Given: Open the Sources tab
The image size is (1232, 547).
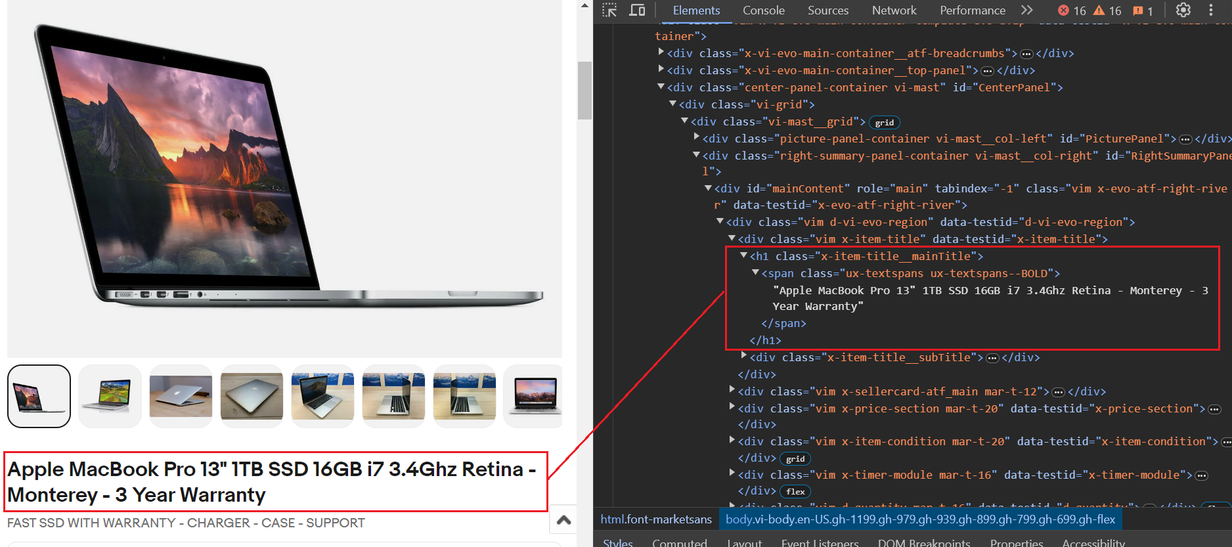Looking at the screenshot, I should click(x=828, y=10).
